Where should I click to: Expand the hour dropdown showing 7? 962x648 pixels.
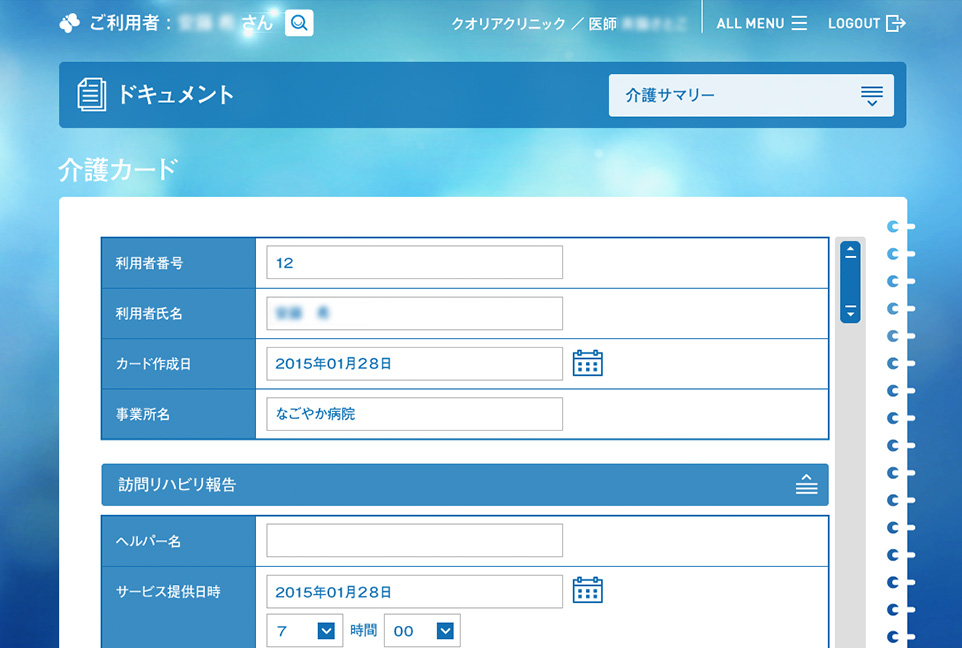coord(326,630)
